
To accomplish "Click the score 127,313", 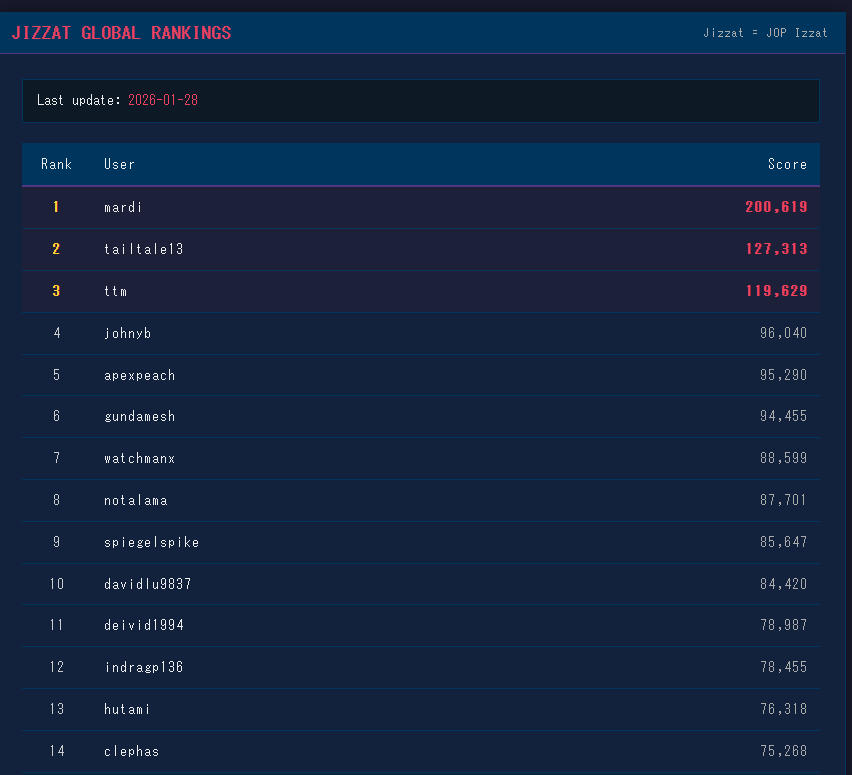I will click(x=776, y=249).
